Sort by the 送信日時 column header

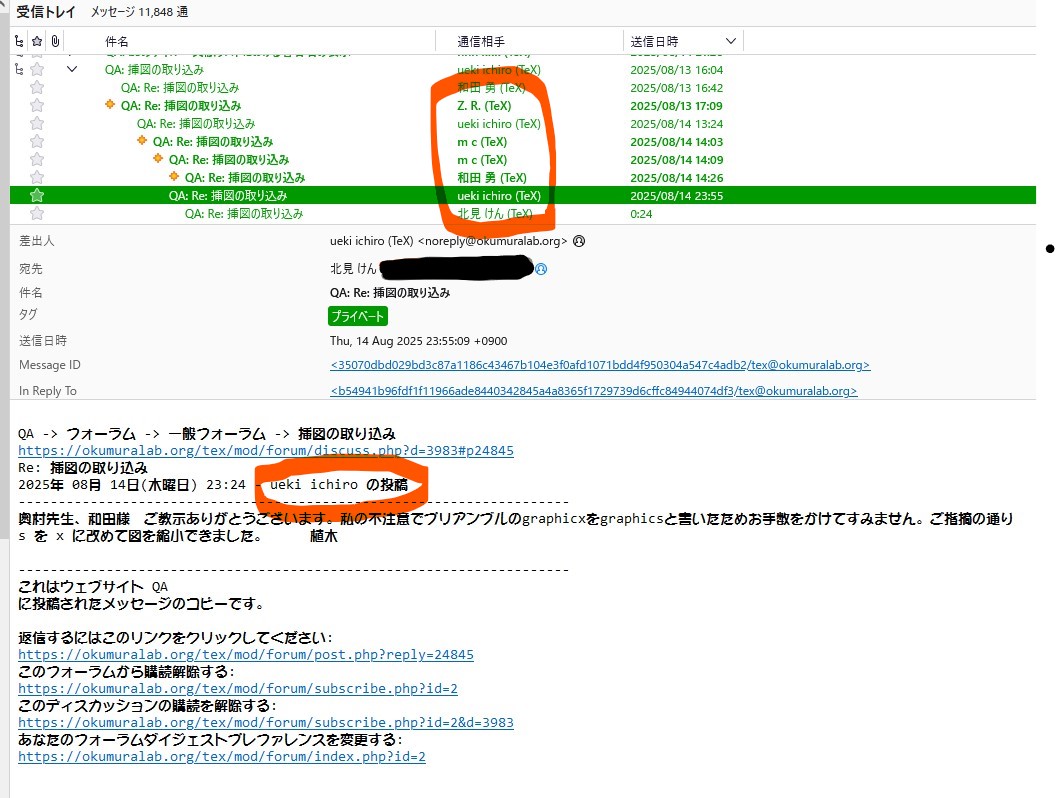pos(654,42)
